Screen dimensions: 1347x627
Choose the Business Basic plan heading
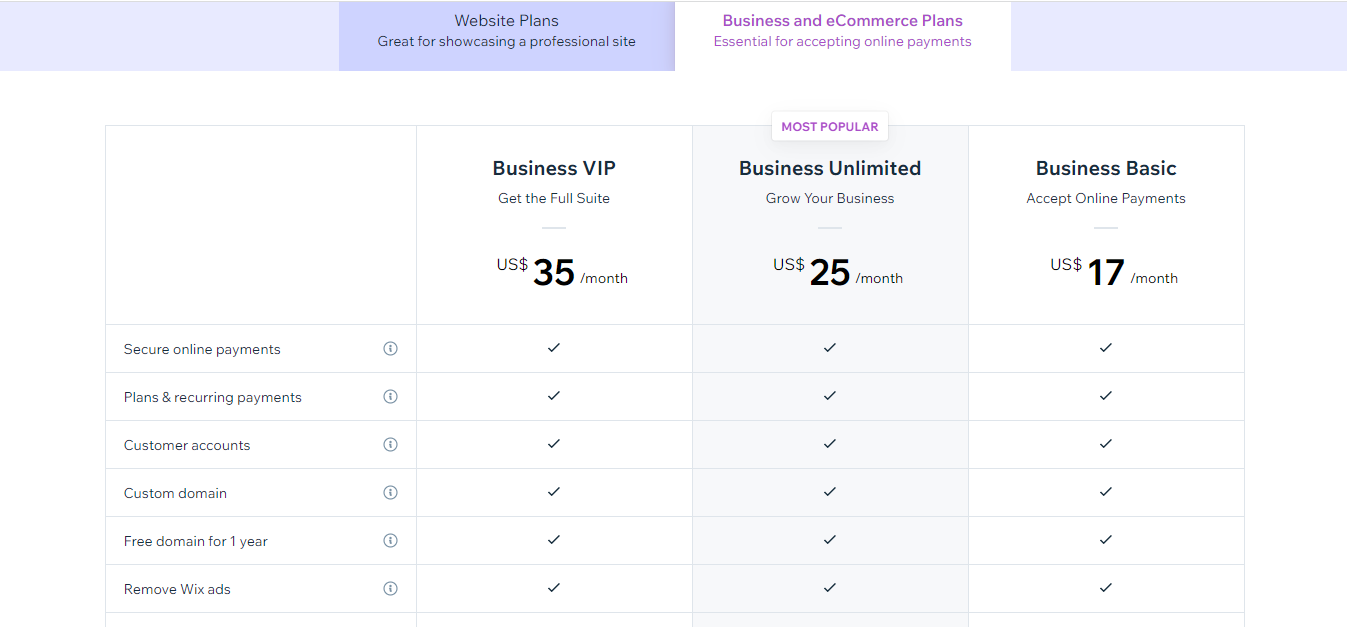pos(1106,168)
